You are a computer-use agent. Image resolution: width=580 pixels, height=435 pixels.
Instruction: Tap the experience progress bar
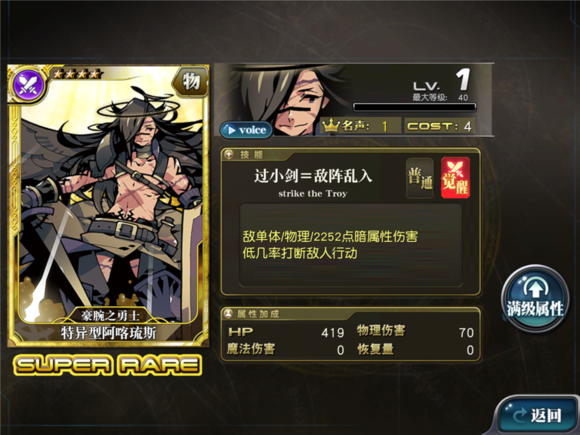[x=414, y=107]
